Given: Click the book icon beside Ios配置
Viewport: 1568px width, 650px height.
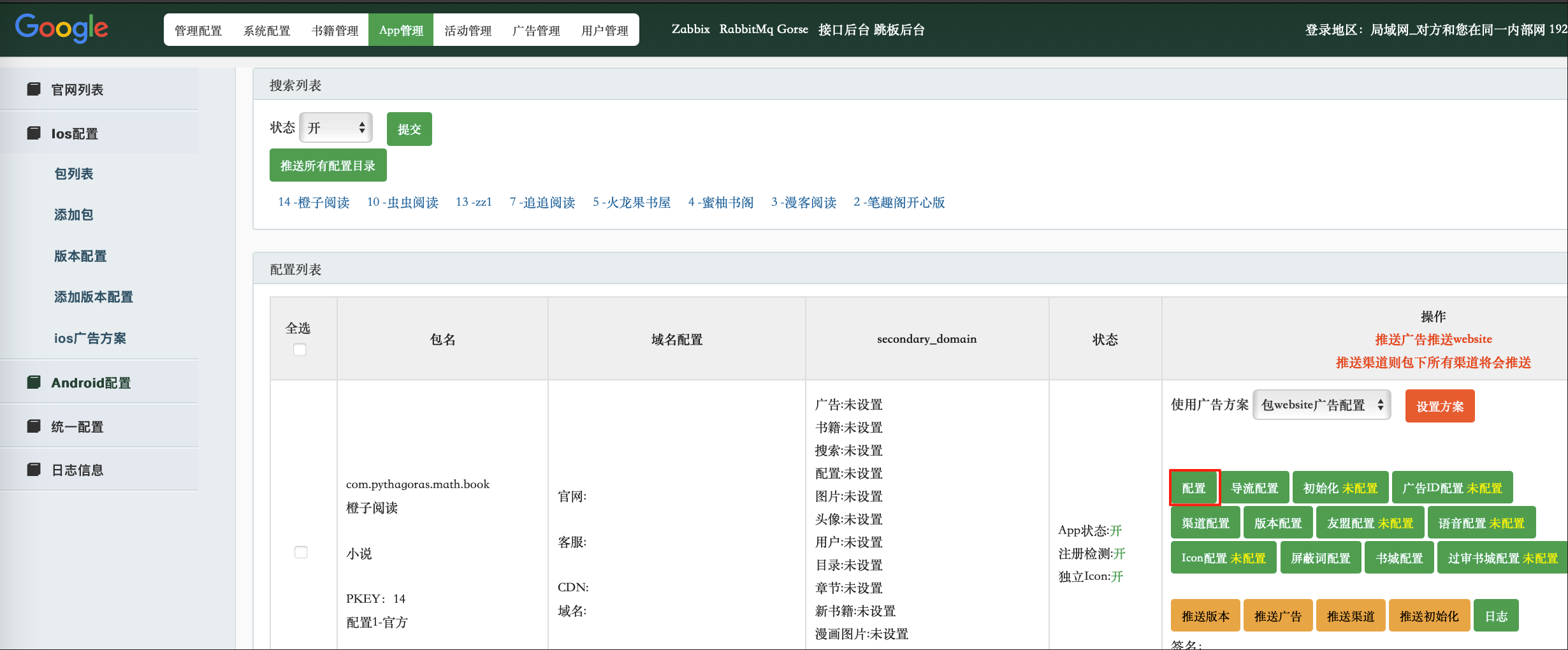Looking at the screenshot, I should [34, 133].
